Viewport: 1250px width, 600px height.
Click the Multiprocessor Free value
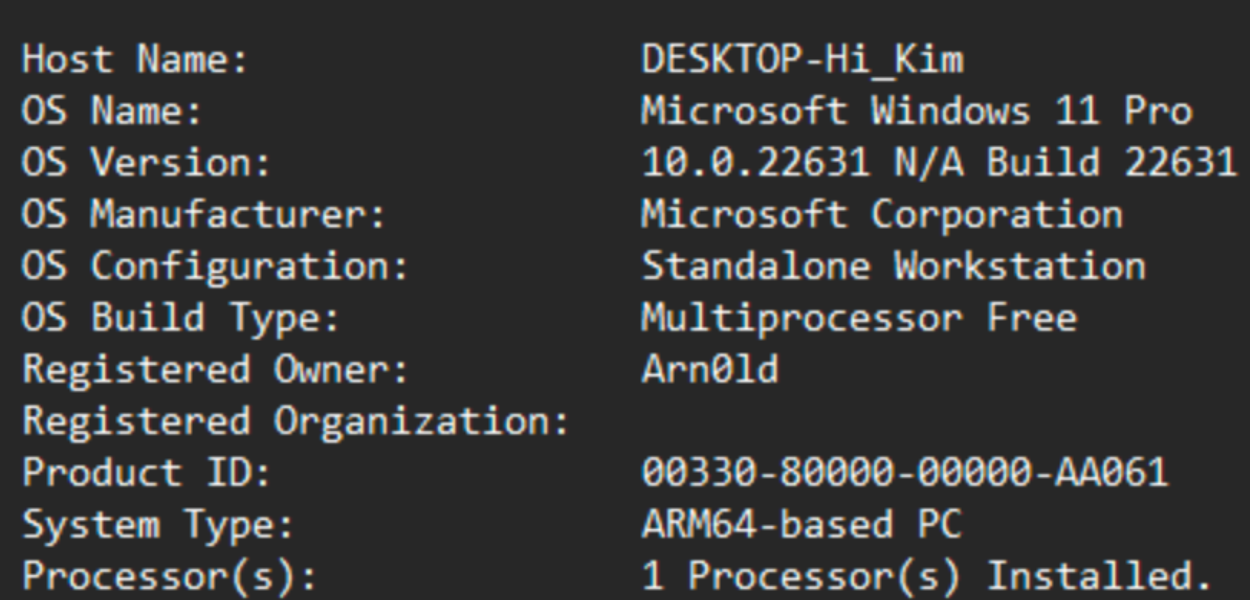[858, 319]
